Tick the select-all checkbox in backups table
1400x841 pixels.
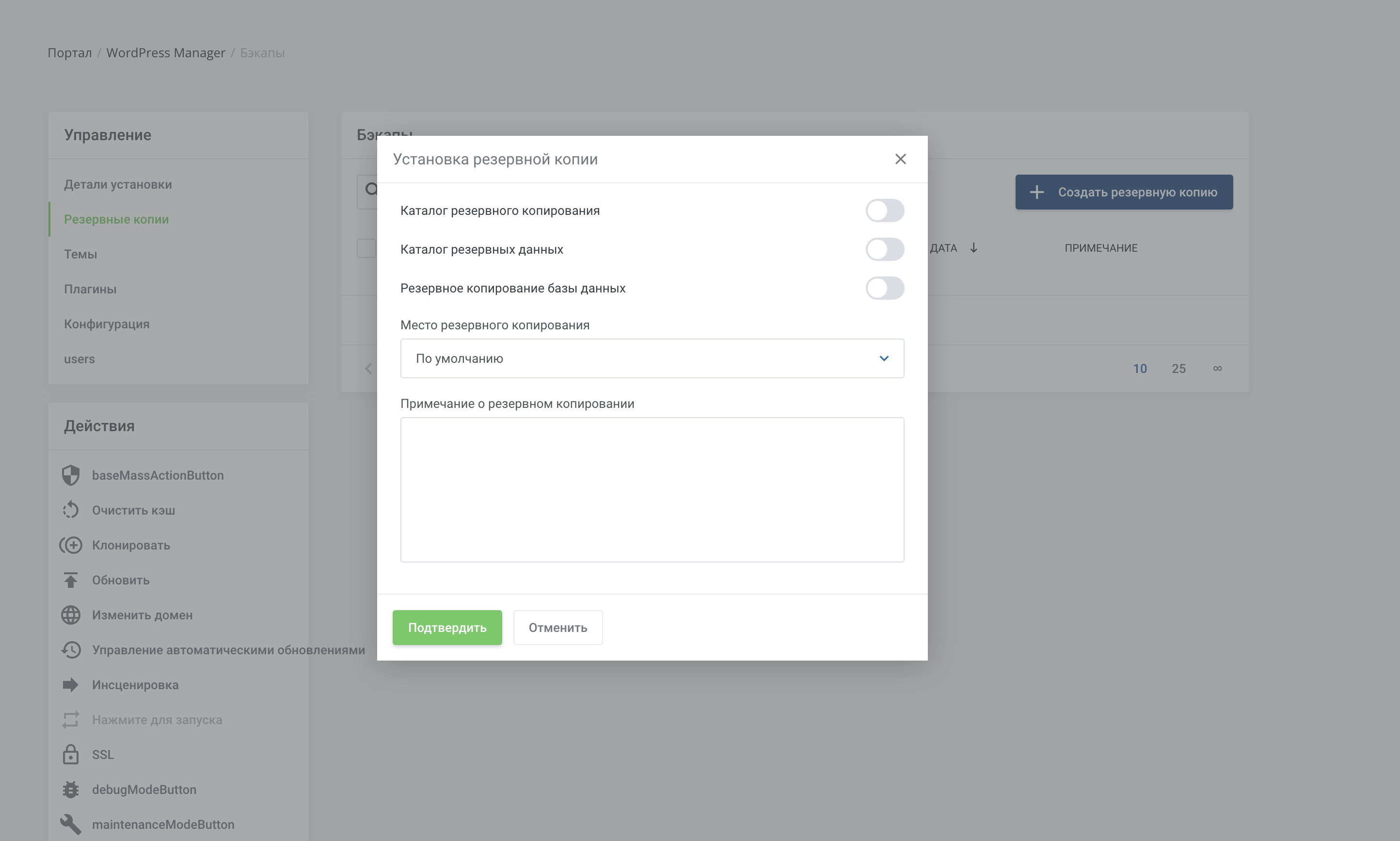coord(366,248)
